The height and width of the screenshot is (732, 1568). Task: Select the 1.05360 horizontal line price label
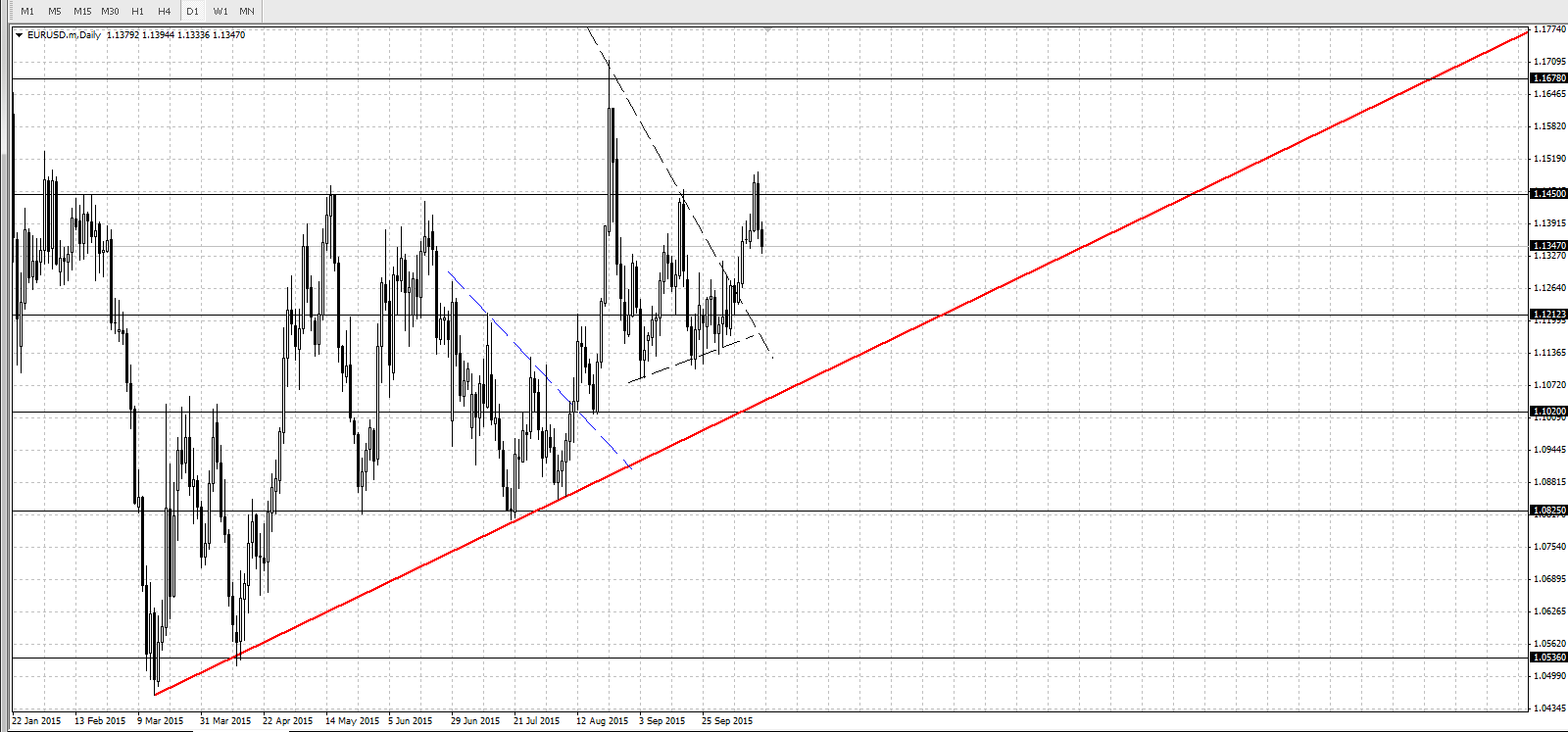tap(1549, 658)
